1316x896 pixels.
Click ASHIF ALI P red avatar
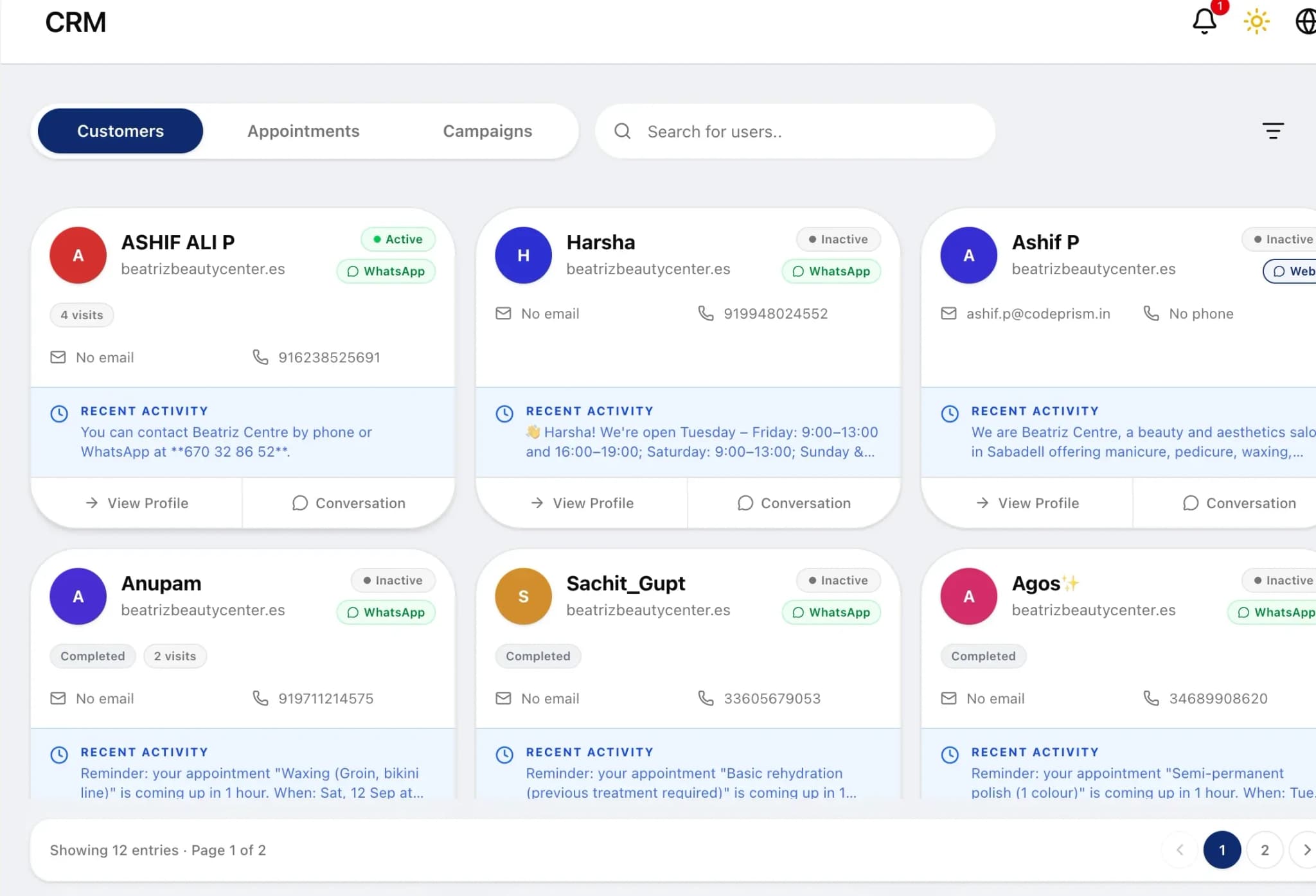[x=78, y=255]
